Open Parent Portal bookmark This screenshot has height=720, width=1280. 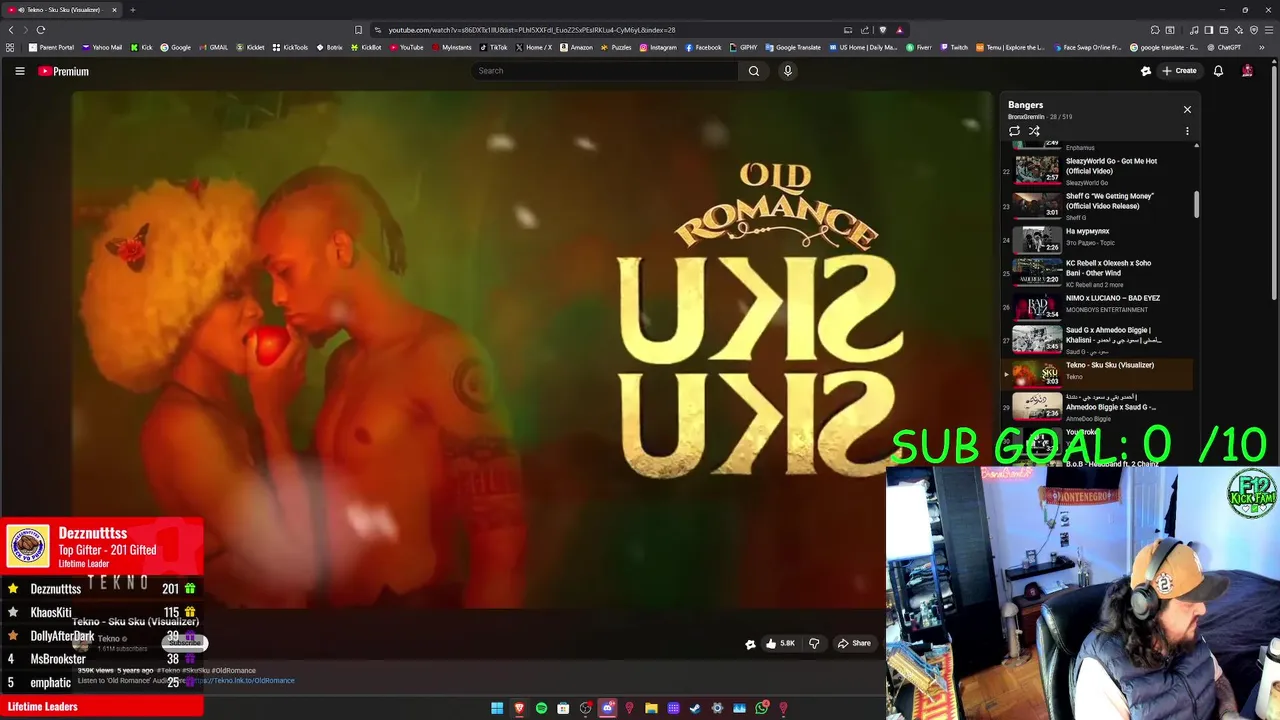pos(51,47)
